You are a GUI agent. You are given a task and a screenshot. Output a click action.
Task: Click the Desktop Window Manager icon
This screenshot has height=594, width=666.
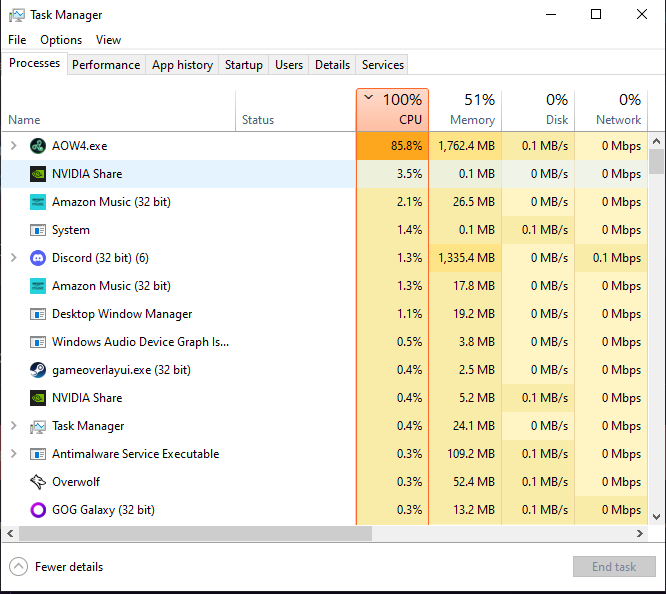pos(38,314)
